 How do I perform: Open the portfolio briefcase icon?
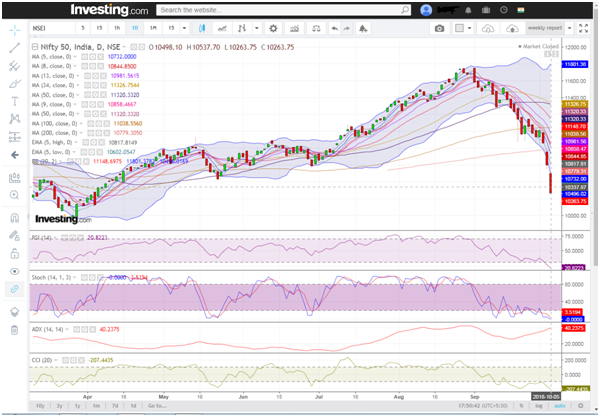tap(486, 10)
